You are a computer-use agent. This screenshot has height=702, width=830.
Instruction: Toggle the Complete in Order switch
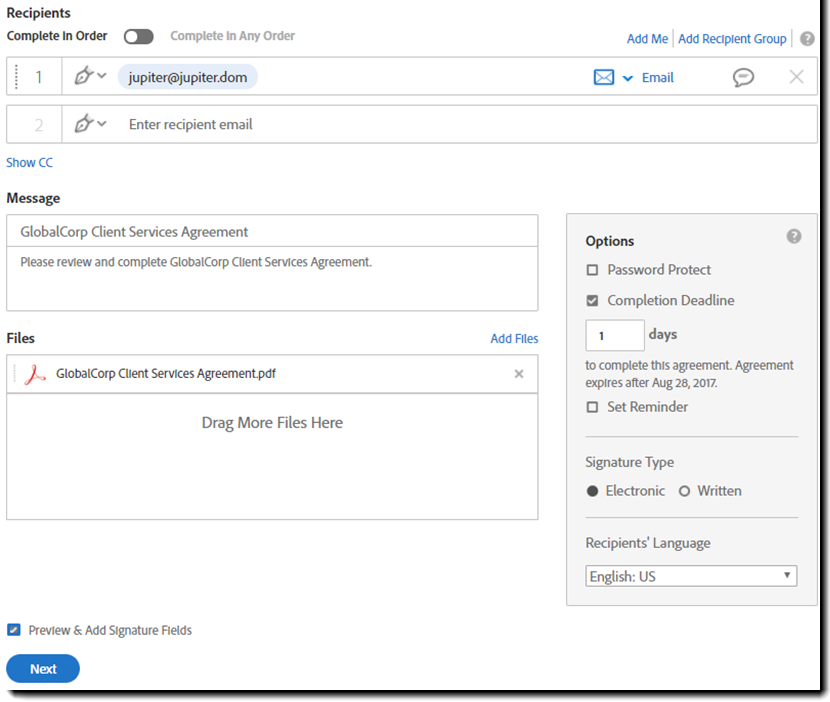[139, 37]
